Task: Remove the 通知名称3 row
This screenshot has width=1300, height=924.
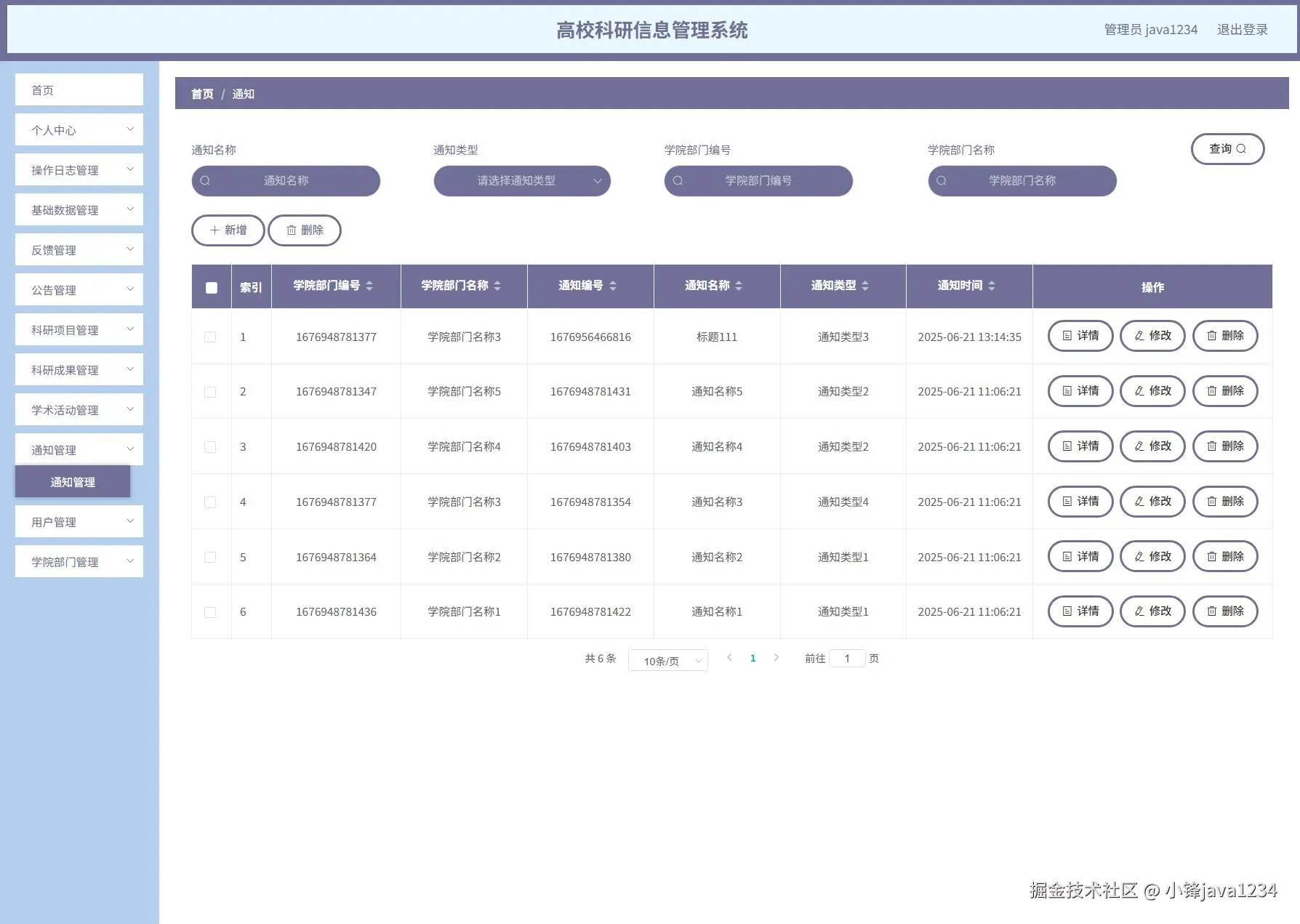Action: (x=1225, y=502)
